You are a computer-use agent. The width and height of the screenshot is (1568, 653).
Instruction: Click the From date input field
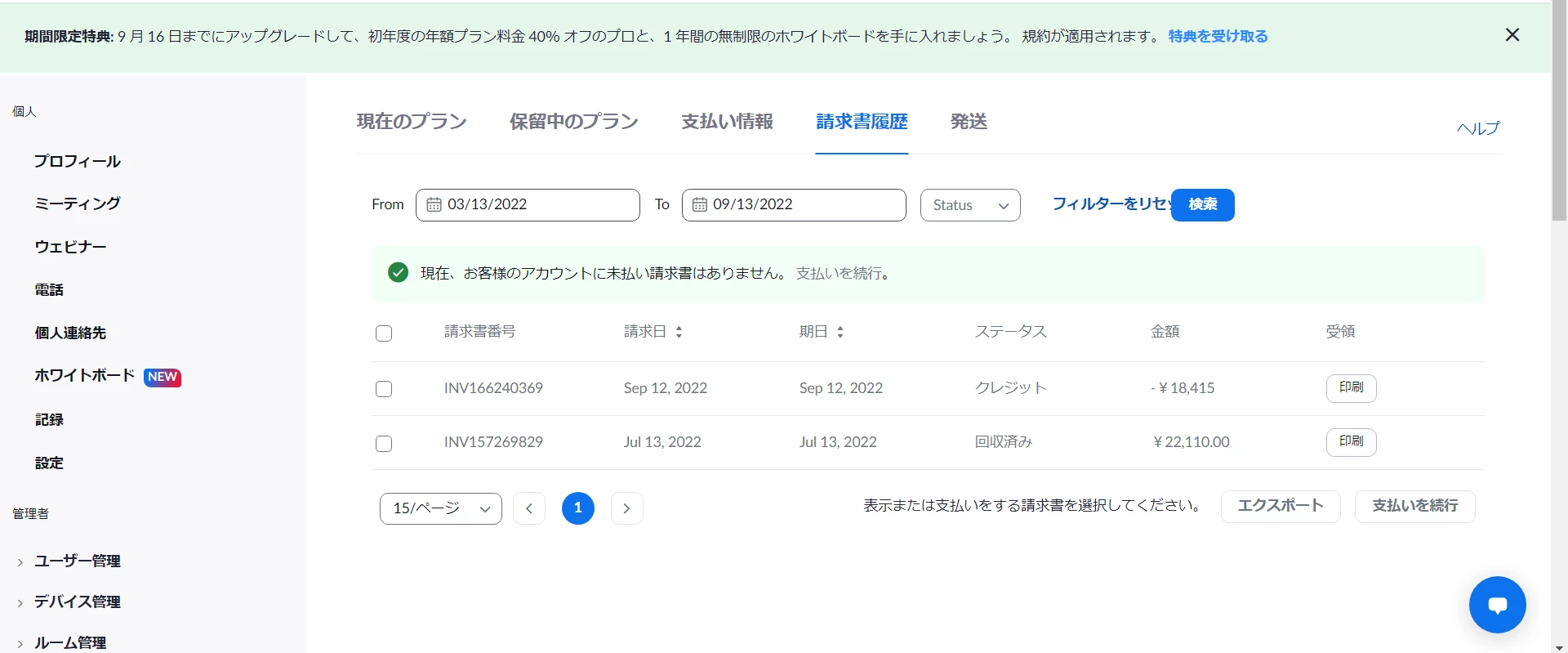528,205
